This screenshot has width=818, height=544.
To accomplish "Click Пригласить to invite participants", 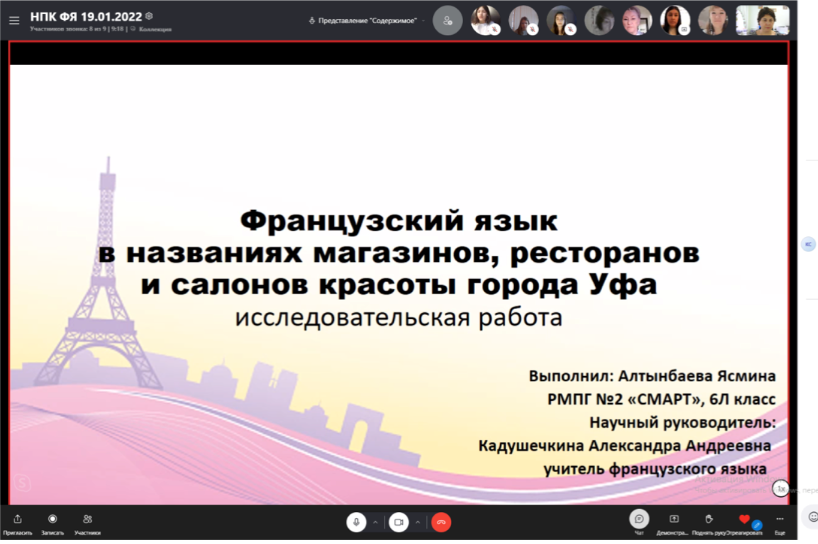I will tap(17, 523).
